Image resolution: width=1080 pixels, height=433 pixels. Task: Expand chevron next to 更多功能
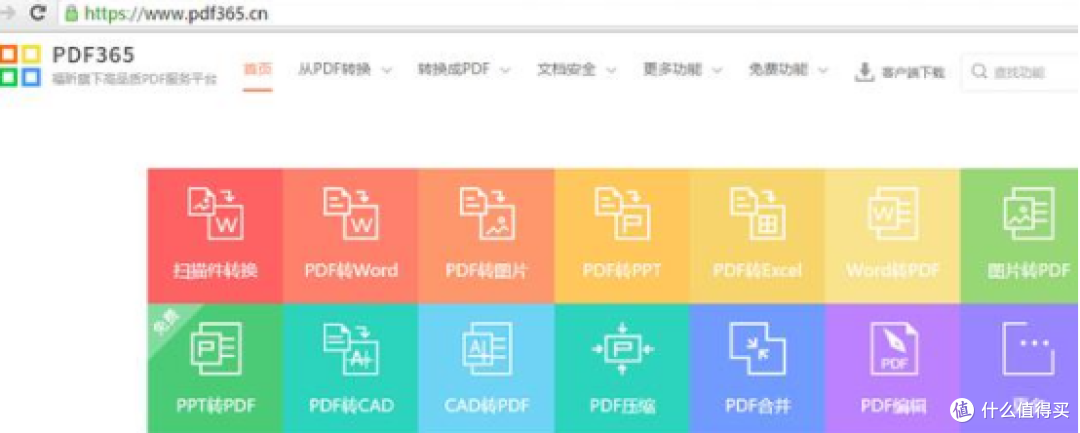pyautogui.click(x=716, y=70)
